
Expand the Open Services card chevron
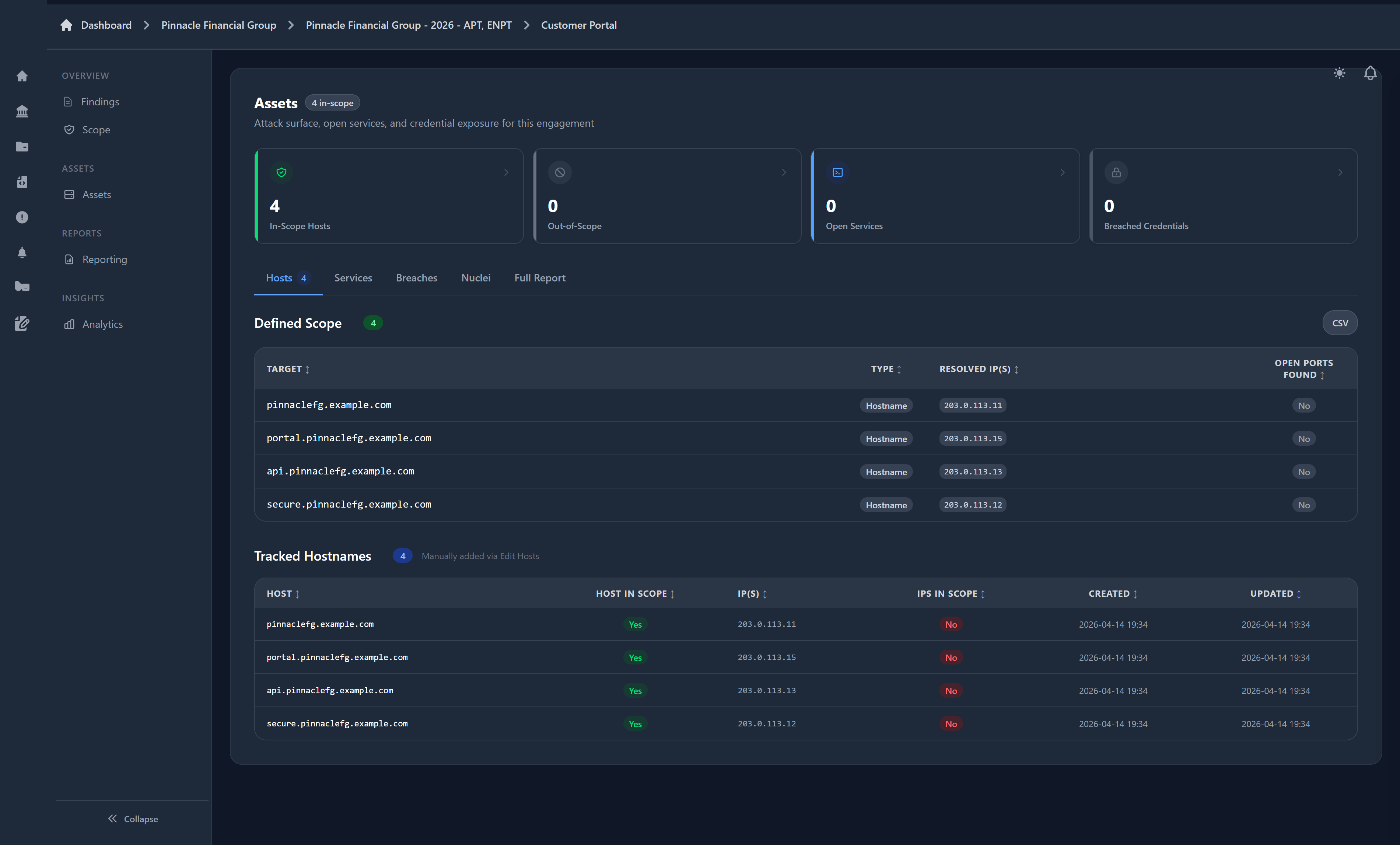(1062, 172)
